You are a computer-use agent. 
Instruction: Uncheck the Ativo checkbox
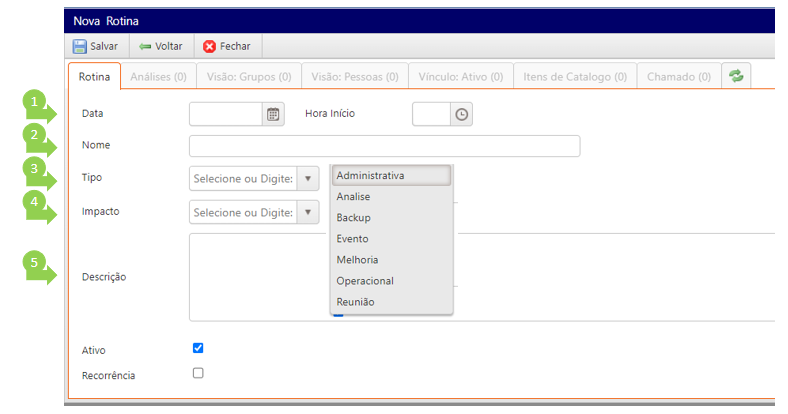tap(198, 348)
